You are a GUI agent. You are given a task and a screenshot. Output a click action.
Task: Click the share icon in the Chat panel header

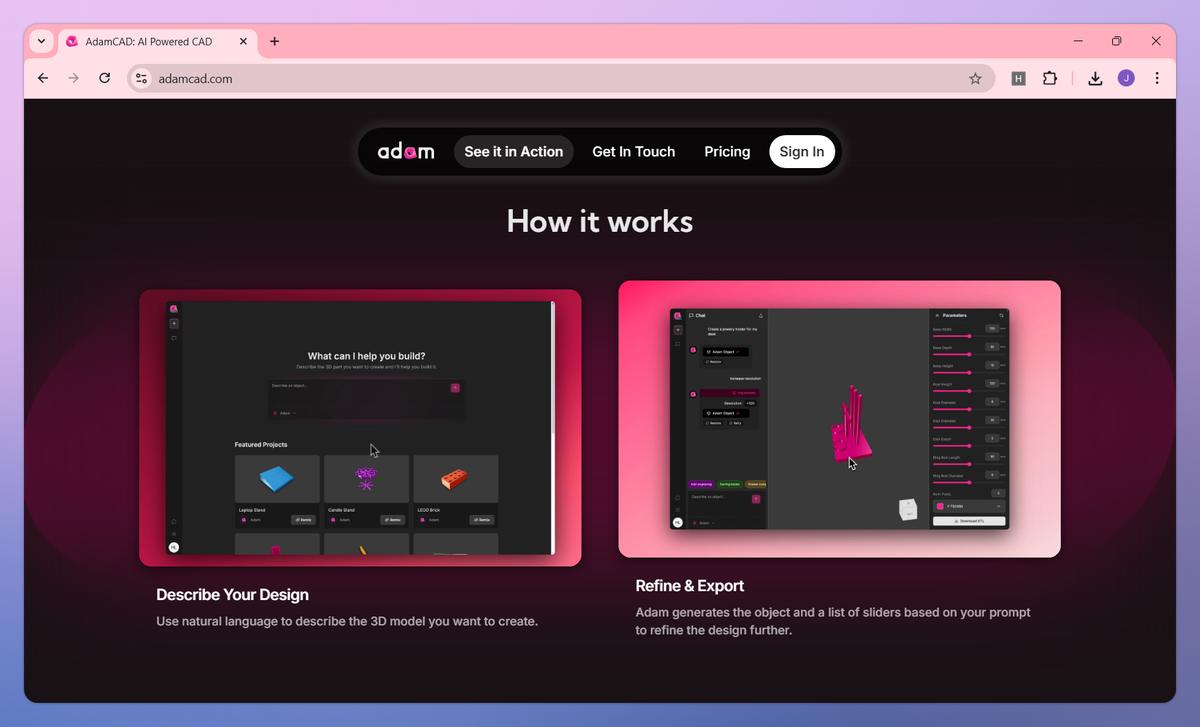(761, 316)
